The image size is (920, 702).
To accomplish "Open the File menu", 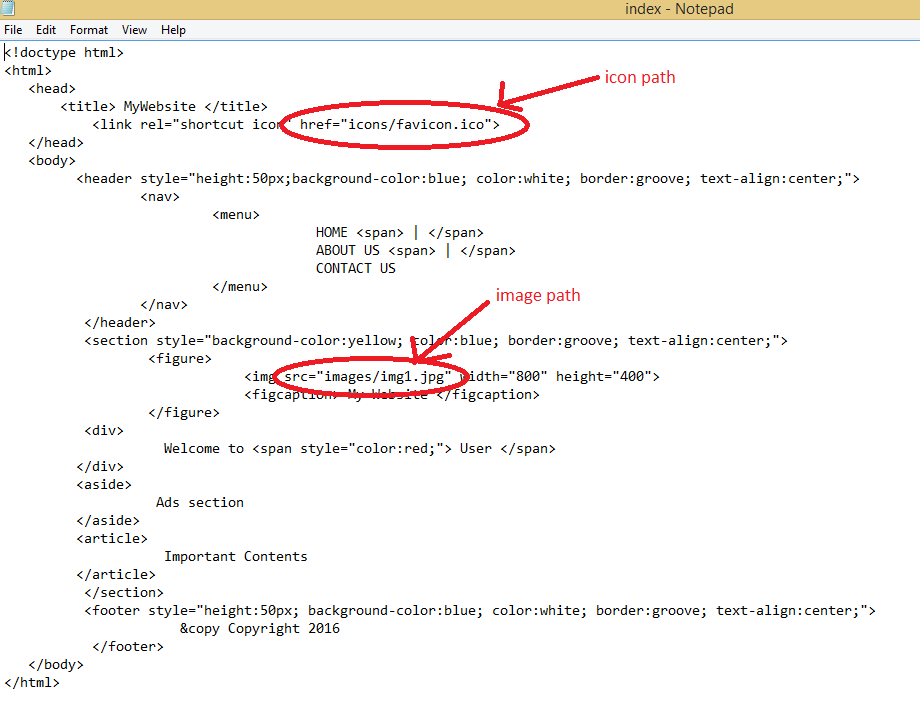I will pyautogui.click(x=13, y=29).
